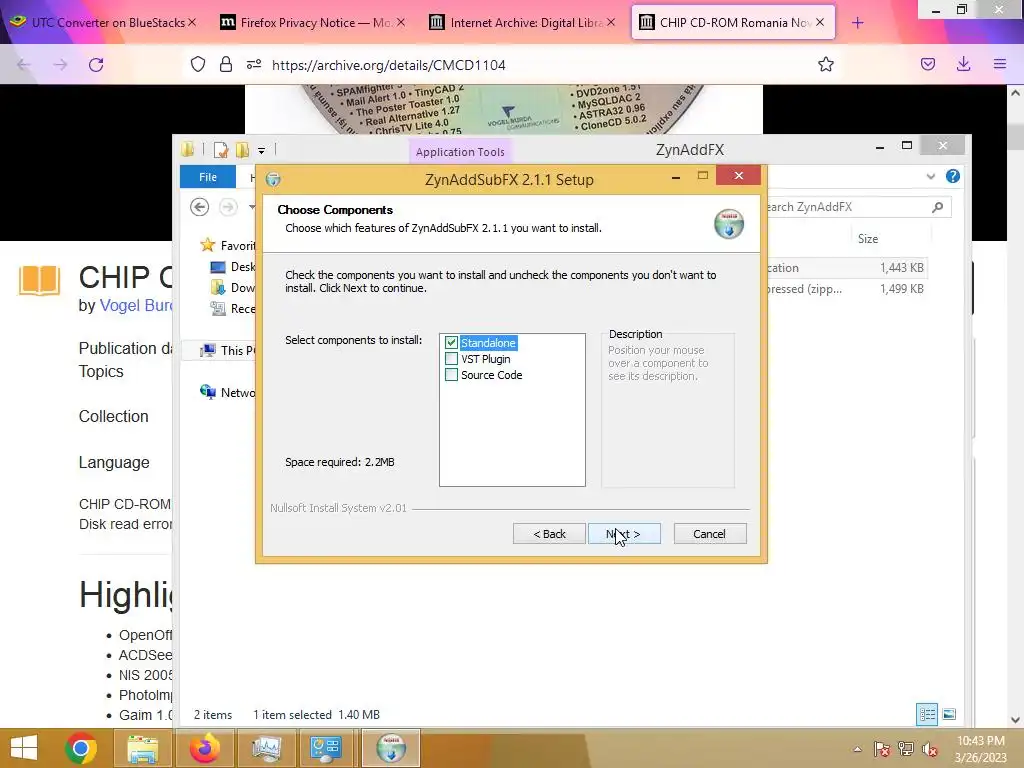Image resolution: width=1024 pixels, height=768 pixels.
Task: Click the properties icon in Explorer title bar
Action: [221, 150]
